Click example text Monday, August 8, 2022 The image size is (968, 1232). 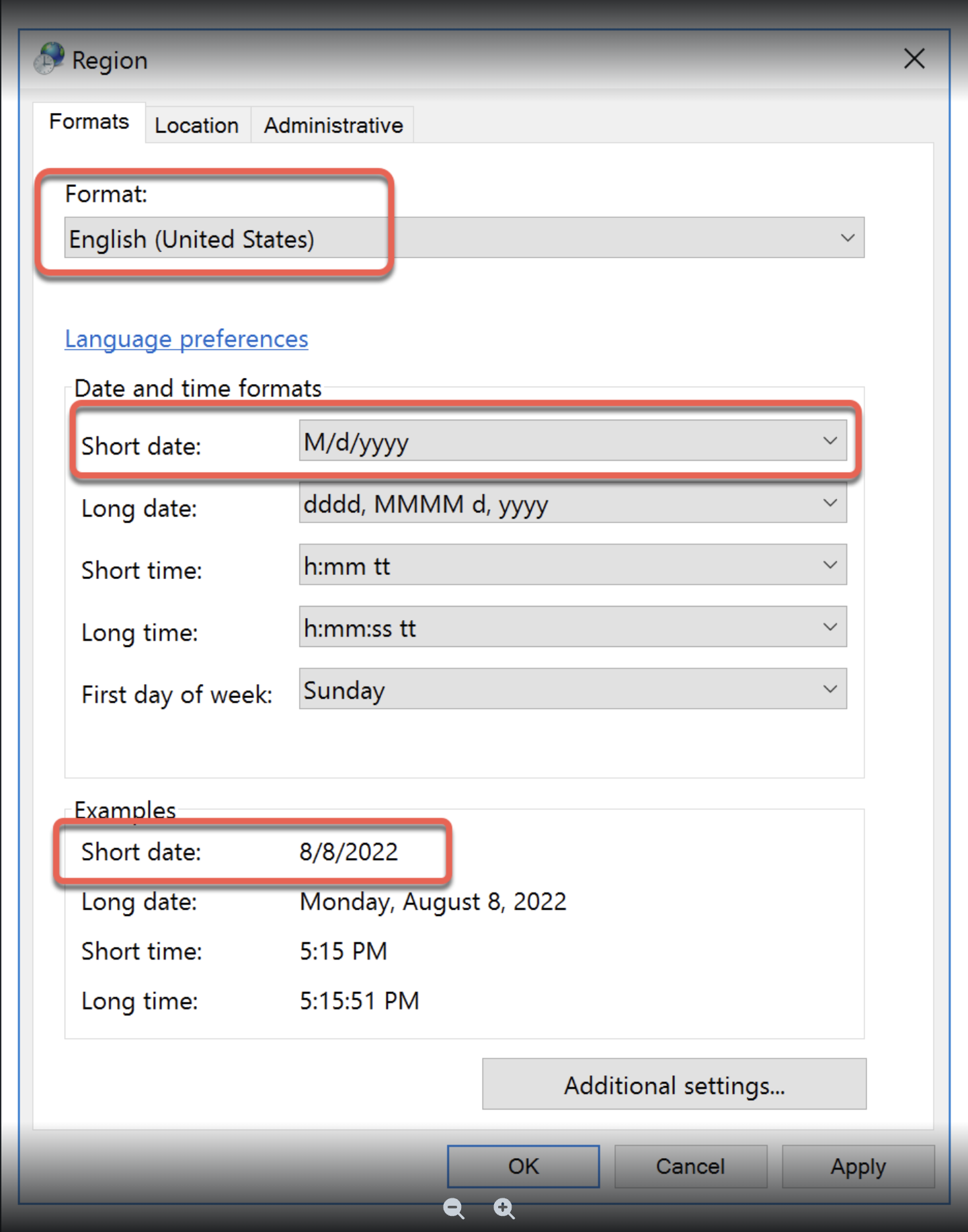434,902
